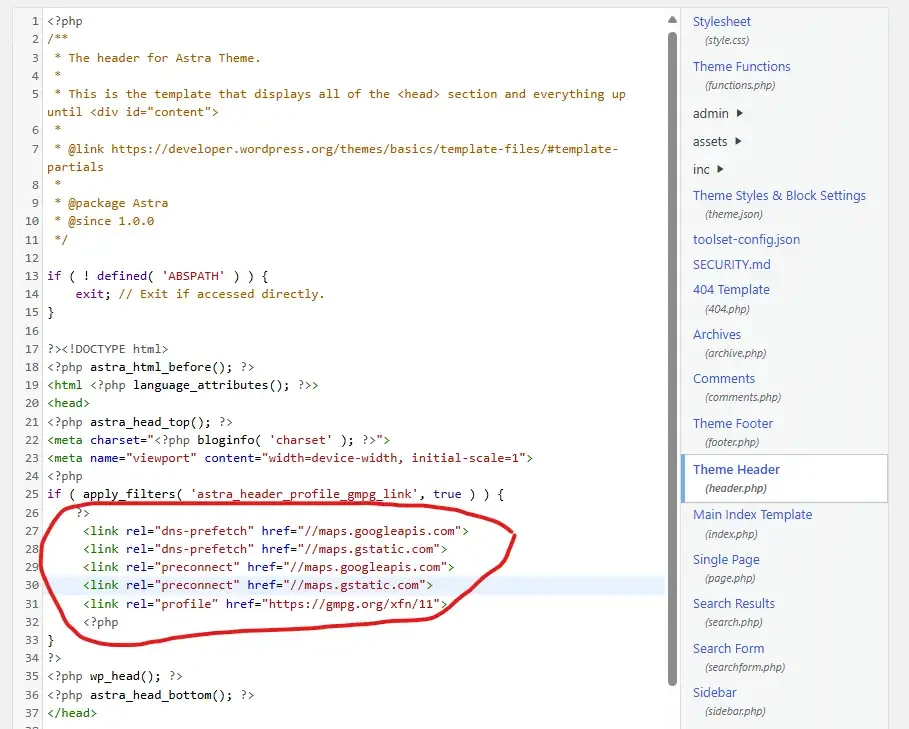Select the active Theme Header (header.php) entry
The width and height of the screenshot is (909, 729).
[x=735, y=469]
